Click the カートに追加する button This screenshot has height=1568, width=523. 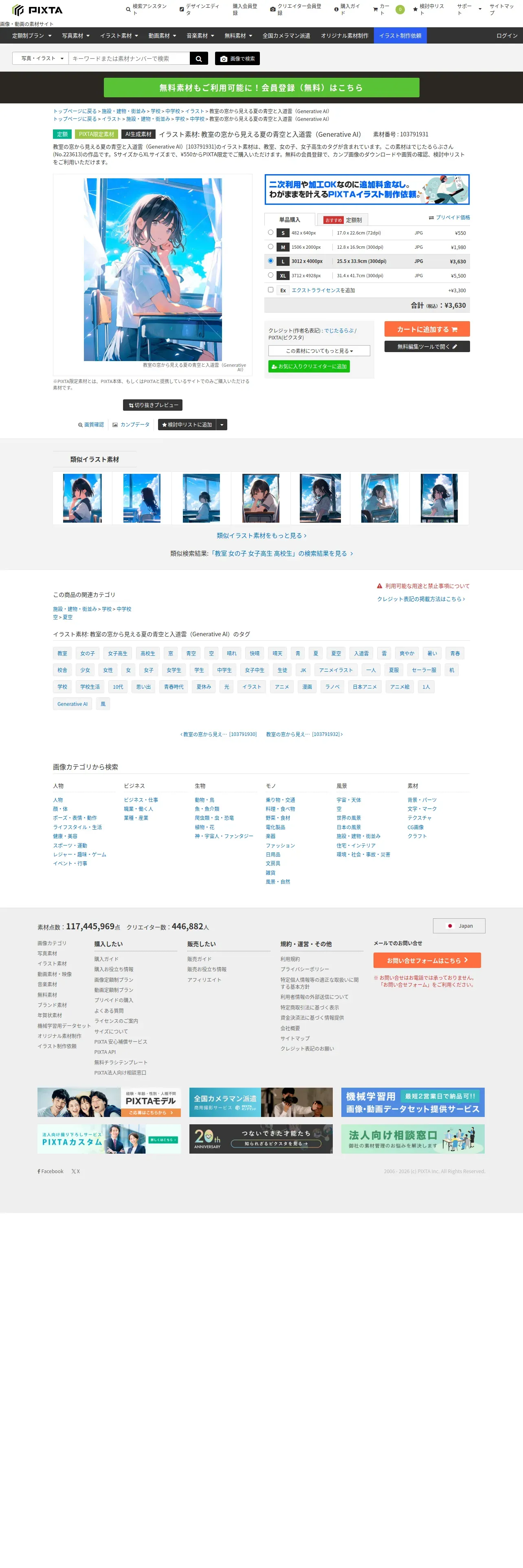pyautogui.click(x=427, y=329)
